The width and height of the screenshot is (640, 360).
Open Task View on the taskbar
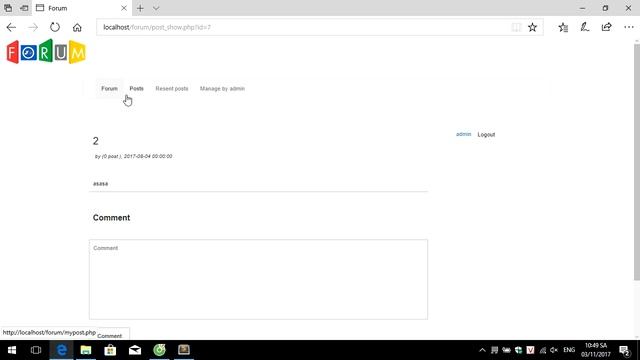[36, 350]
